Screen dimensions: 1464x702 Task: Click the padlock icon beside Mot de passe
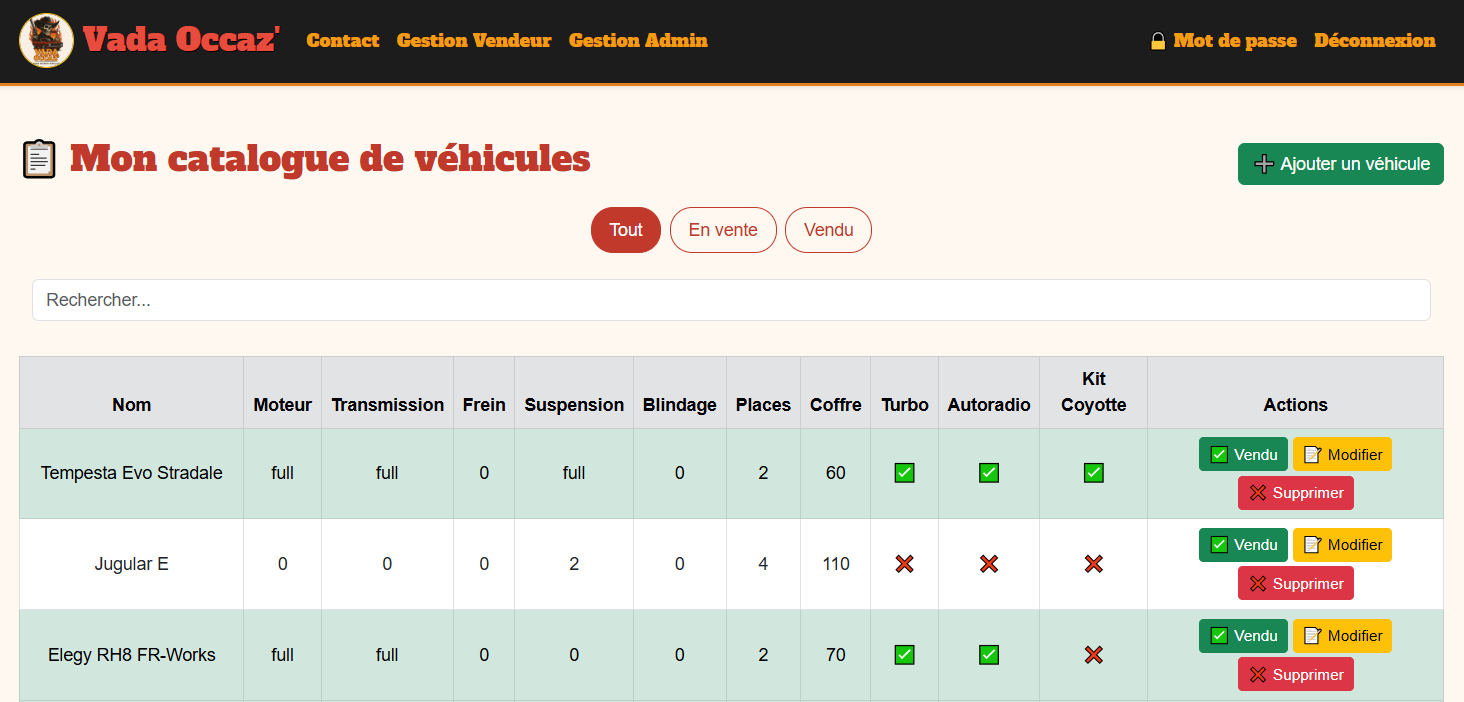pos(1158,41)
